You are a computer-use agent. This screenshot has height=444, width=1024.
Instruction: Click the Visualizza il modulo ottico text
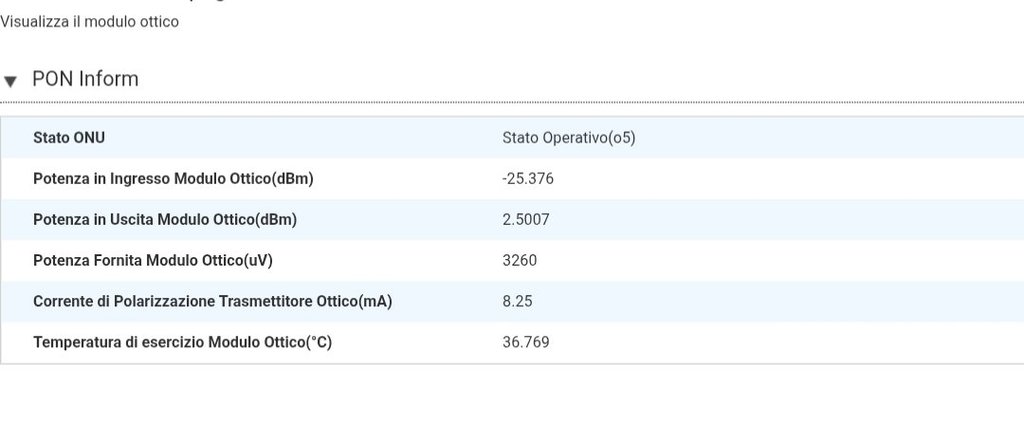89,22
